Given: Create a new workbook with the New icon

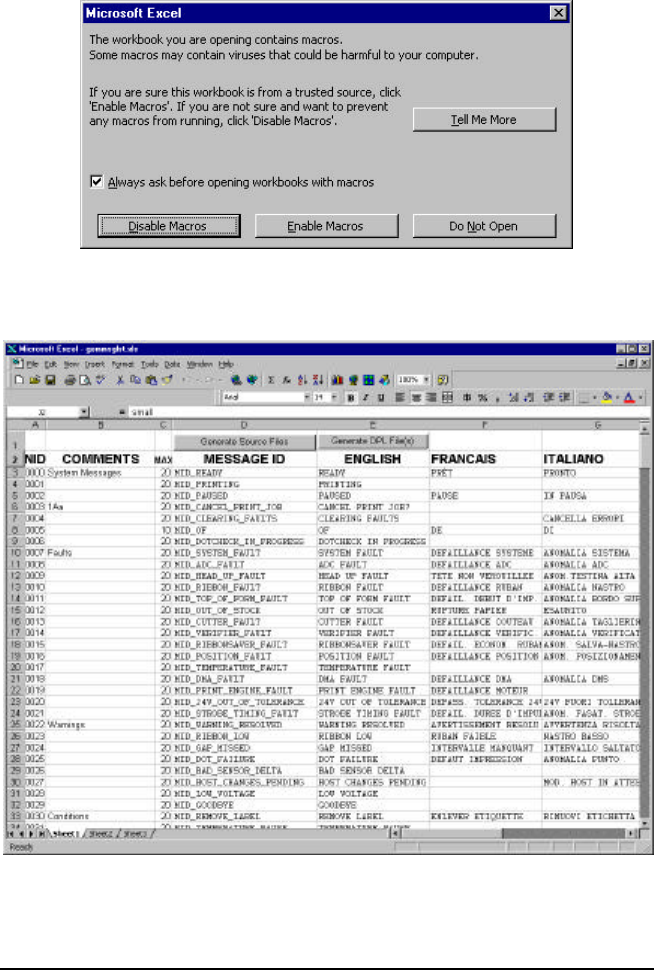Looking at the screenshot, I should [x=19, y=380].
